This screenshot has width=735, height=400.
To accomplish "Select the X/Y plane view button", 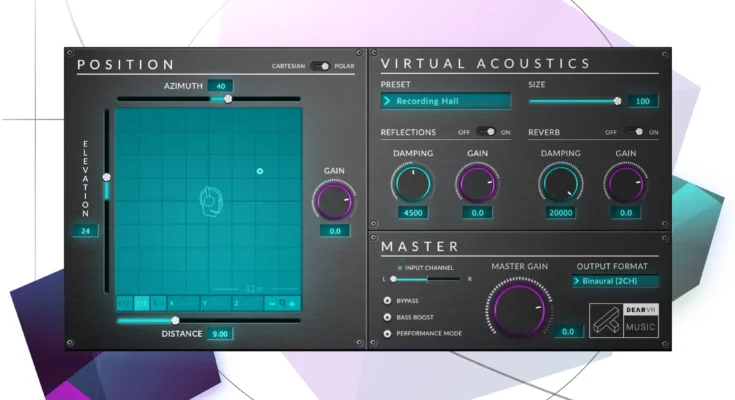I will (x=159, y=303).
